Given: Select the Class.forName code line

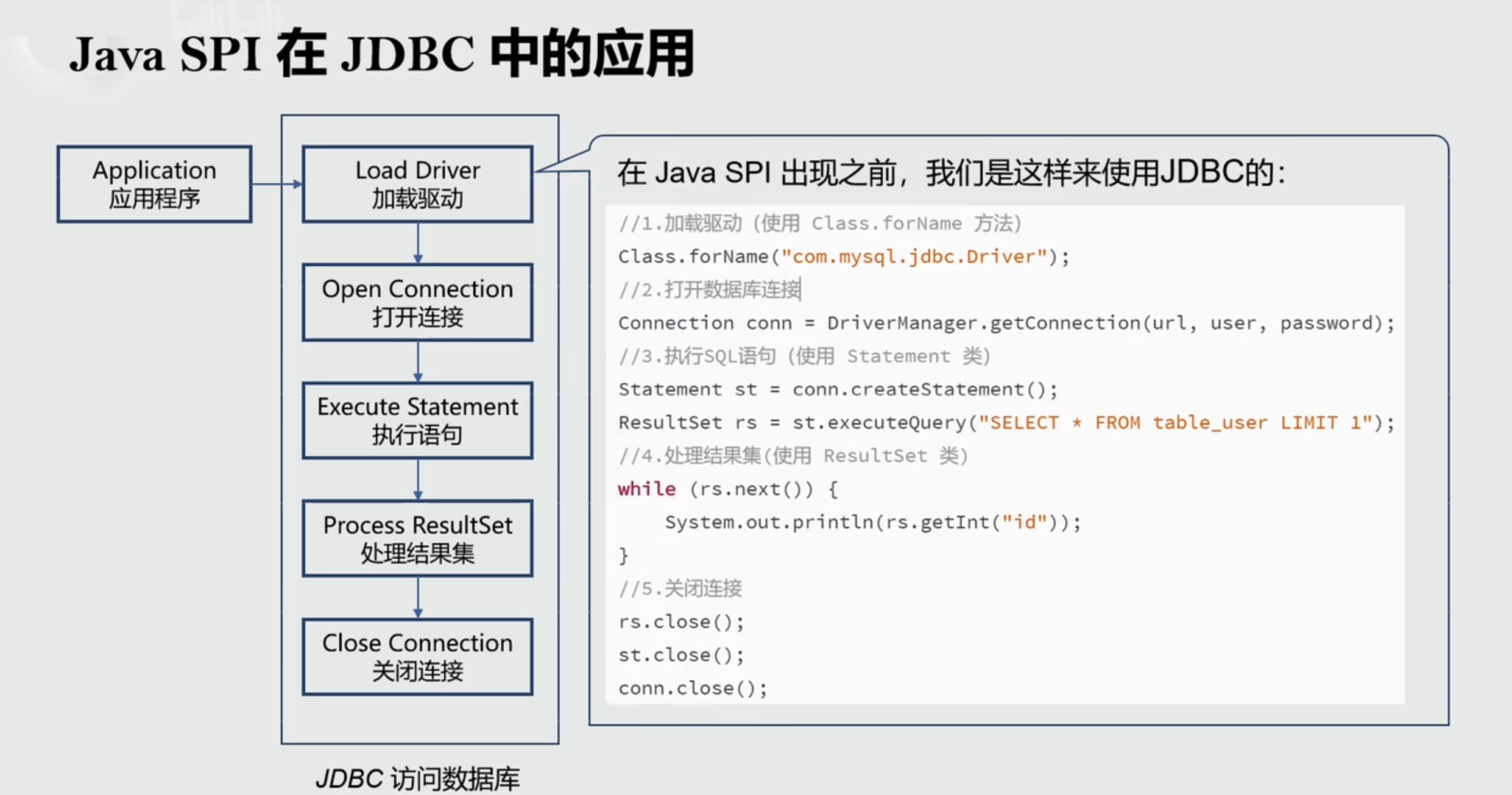Looking at the screenshot, I should [x=841, y=256].
